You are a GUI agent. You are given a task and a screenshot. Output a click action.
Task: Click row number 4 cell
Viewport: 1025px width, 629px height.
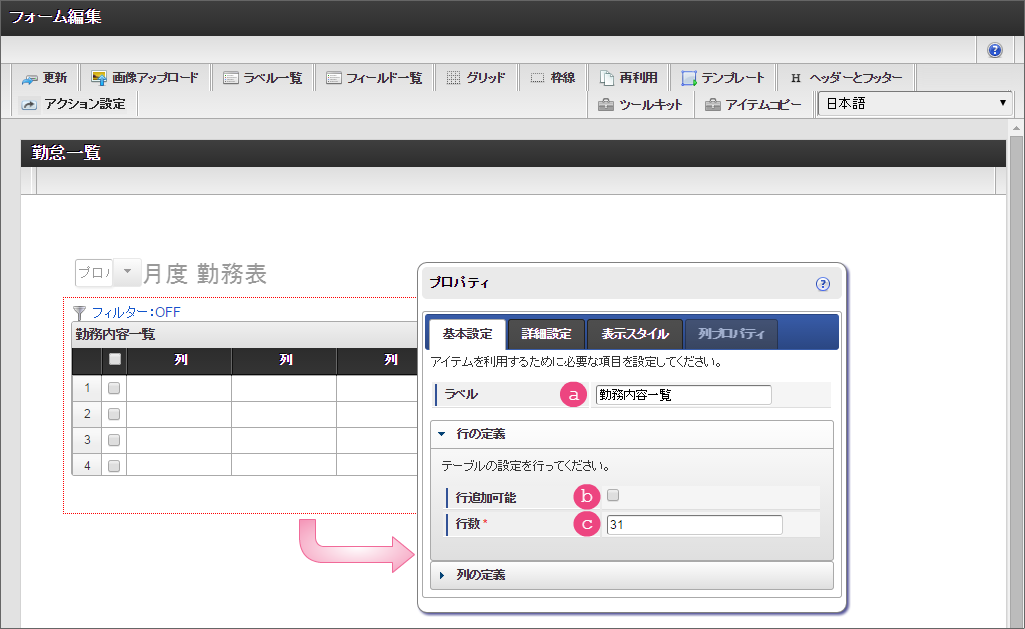[87, 466]
